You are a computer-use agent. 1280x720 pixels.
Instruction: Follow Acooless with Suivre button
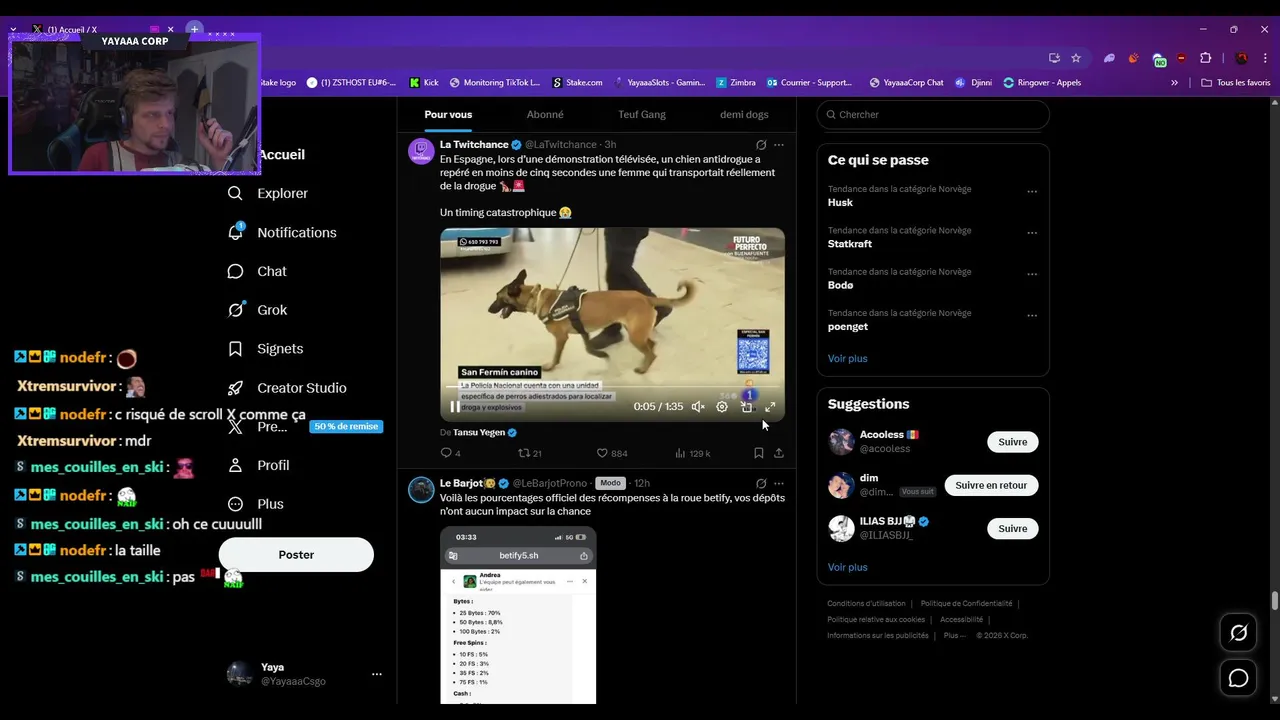[x=1013, y=442]
